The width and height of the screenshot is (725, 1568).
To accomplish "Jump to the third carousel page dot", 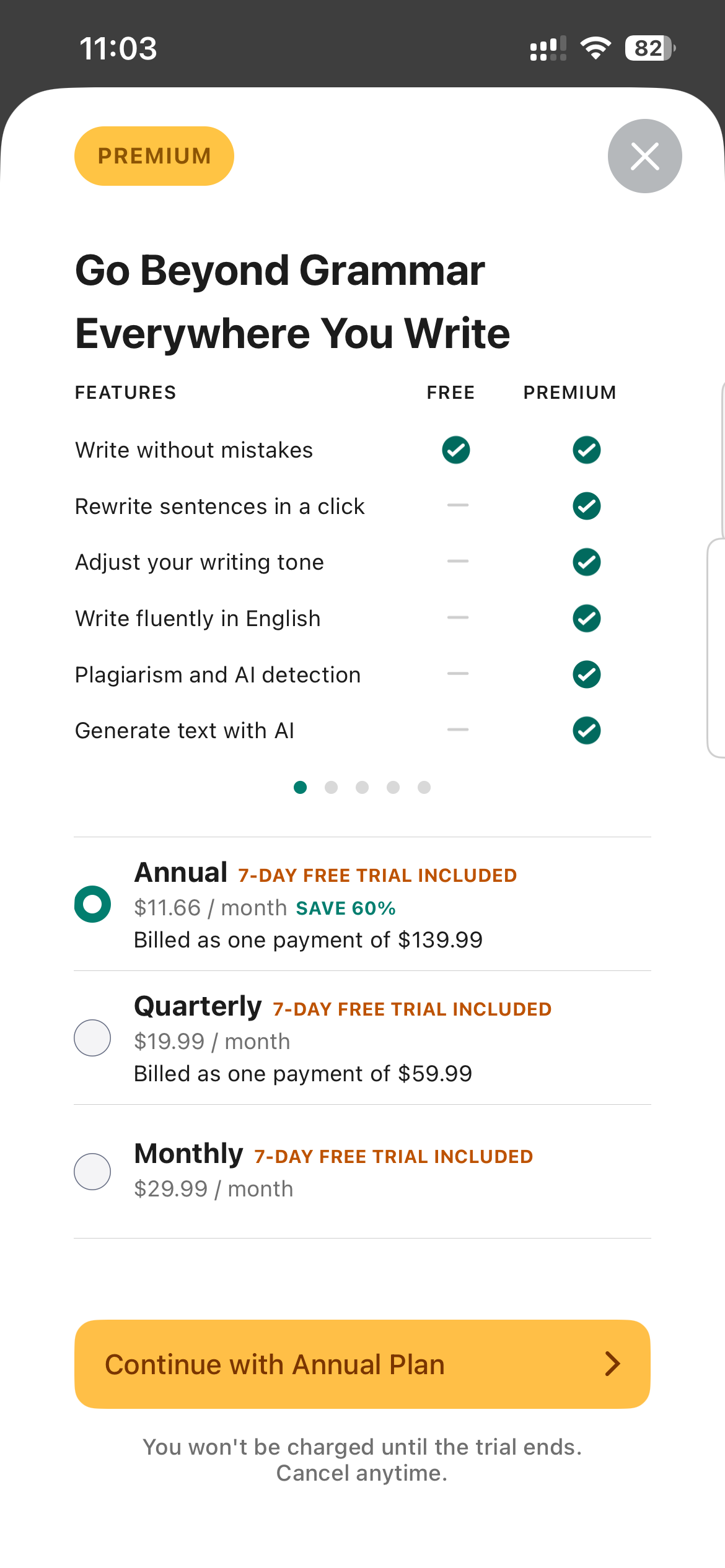I will (362, 787).
